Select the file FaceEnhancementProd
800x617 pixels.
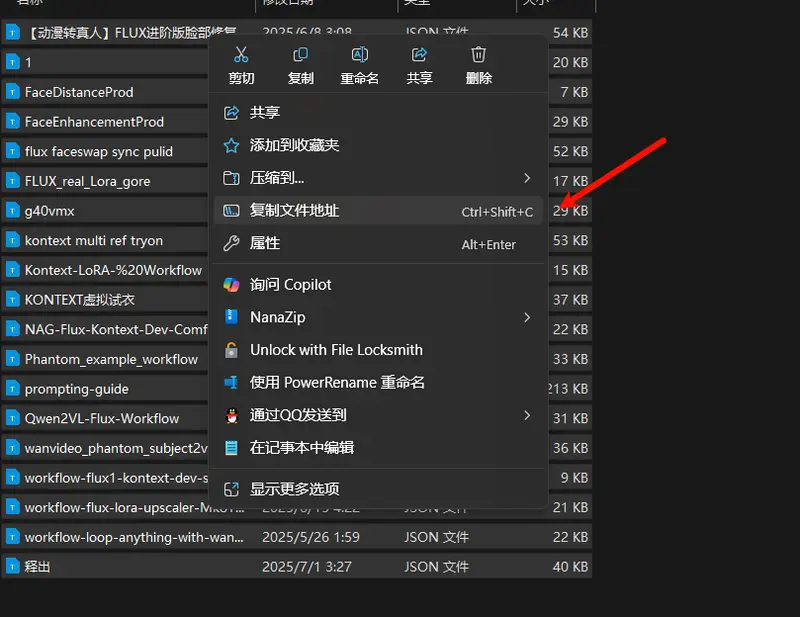(94, 122)
